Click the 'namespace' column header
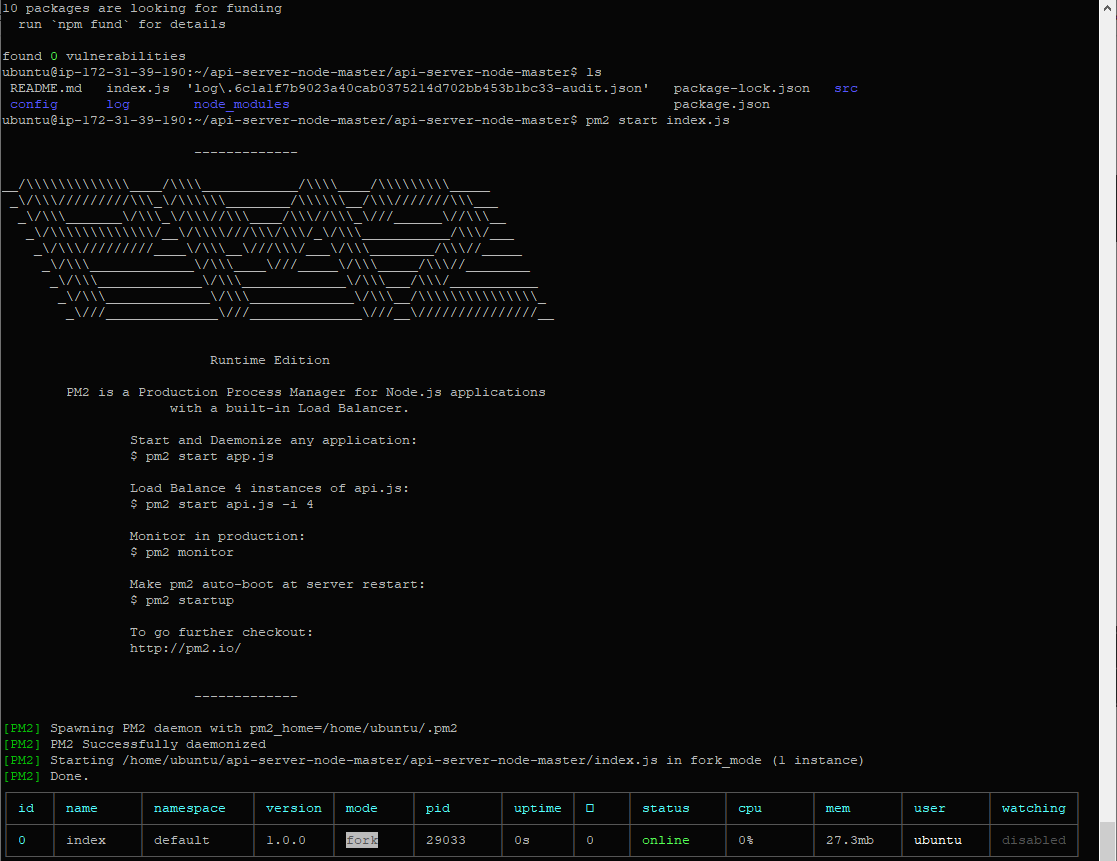 point(189,808)
